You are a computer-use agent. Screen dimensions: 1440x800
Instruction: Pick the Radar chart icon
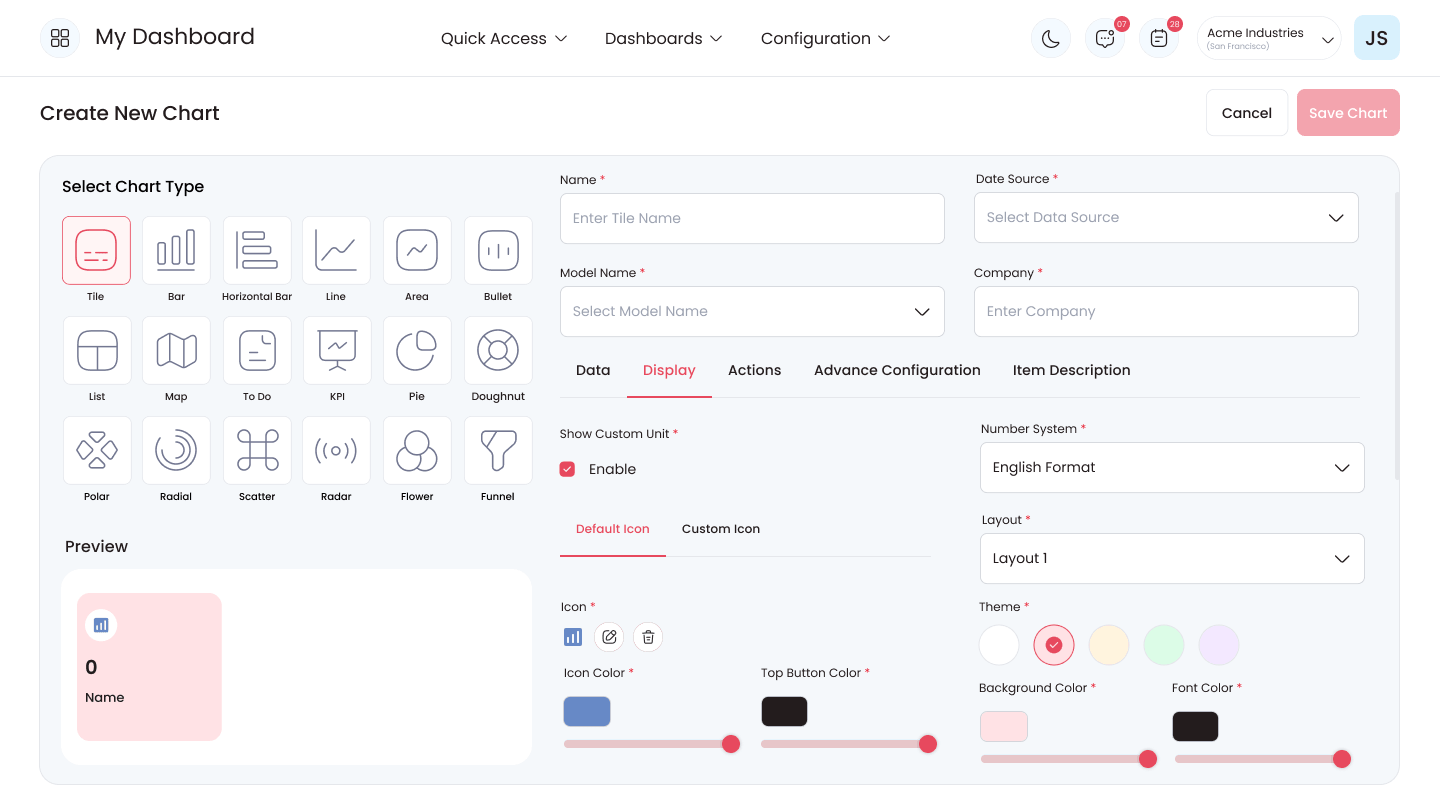coord(336,450)
